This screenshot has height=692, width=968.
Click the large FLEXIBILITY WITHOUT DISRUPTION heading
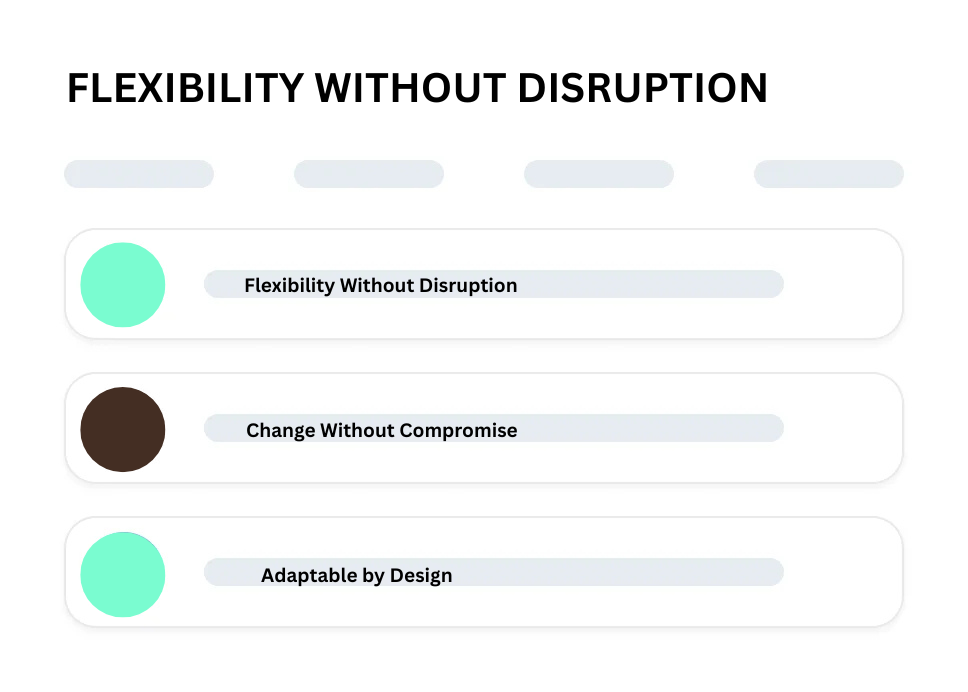coord(417,89)
